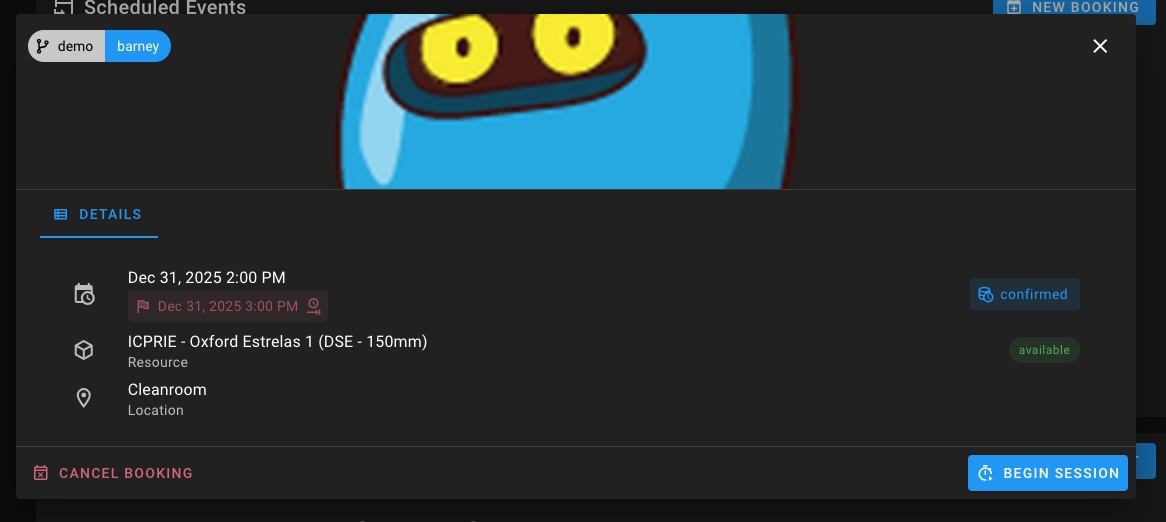This screenshot has width=1166, height=522.
Task: Begin the session
Action: pyautogui.click(x=1048, y=473)
